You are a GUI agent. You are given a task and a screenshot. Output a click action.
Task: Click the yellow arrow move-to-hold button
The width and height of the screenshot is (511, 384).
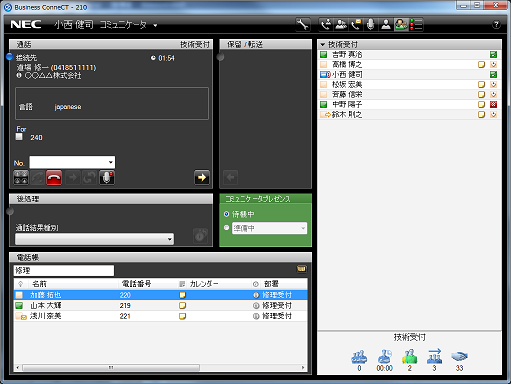pos(202,178)
